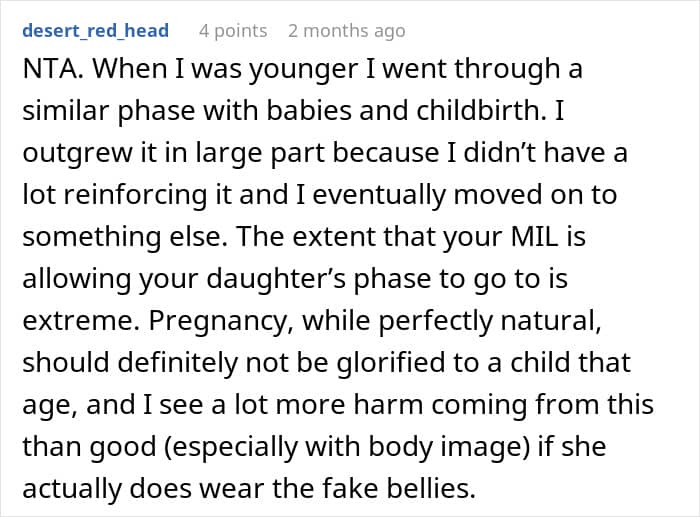This screenshot has width=700, height=517.
Task: Click the 4 points score label
Action: click(233, 31)
